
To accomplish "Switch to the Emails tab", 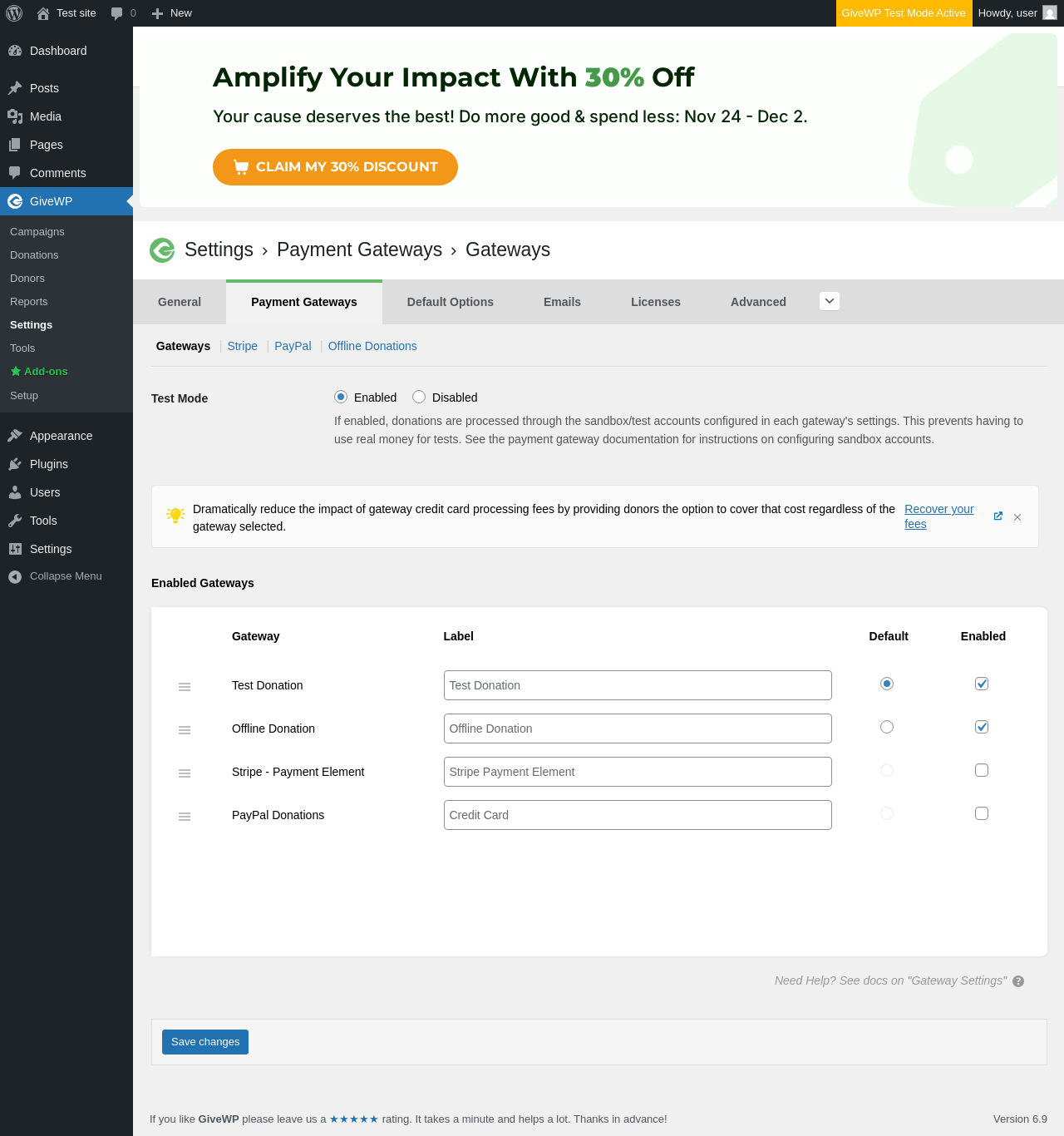I will pyautogui.click(x=562, y=302).
